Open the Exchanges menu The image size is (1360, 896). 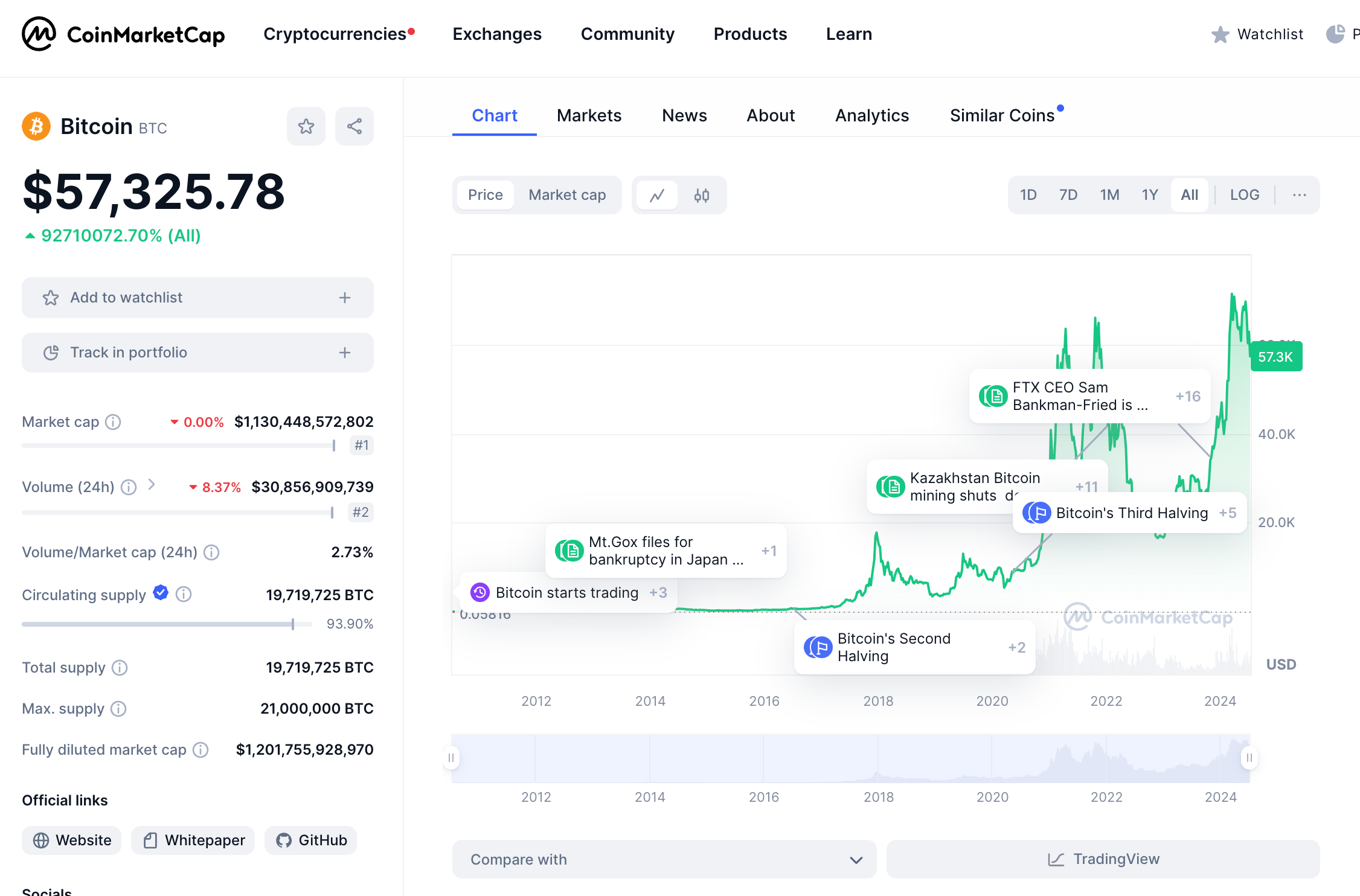497,34
